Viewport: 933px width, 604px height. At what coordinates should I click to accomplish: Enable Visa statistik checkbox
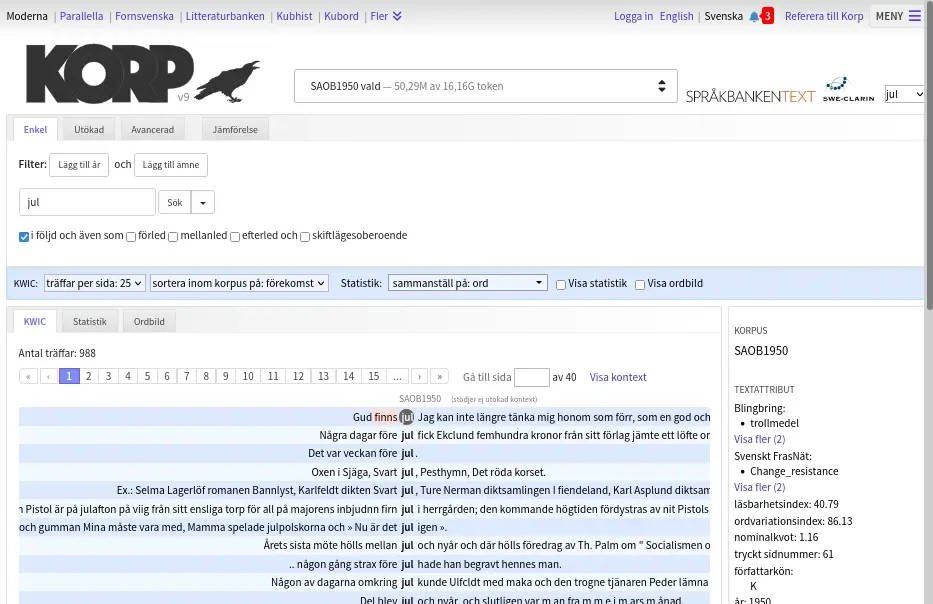(x=561, y=284)
